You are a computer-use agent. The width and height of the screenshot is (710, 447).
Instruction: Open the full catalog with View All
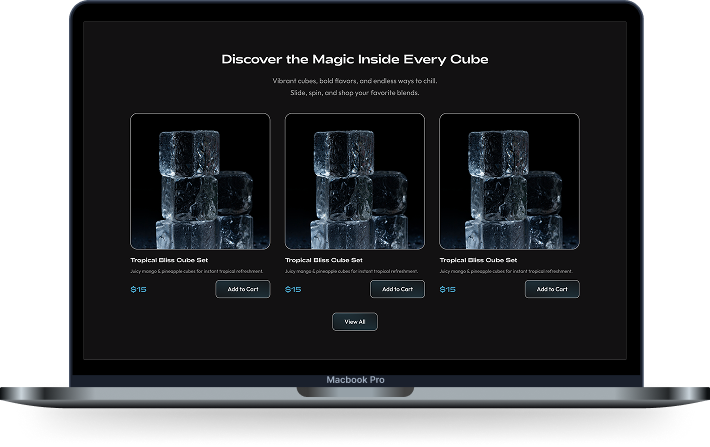click(355, 322)
